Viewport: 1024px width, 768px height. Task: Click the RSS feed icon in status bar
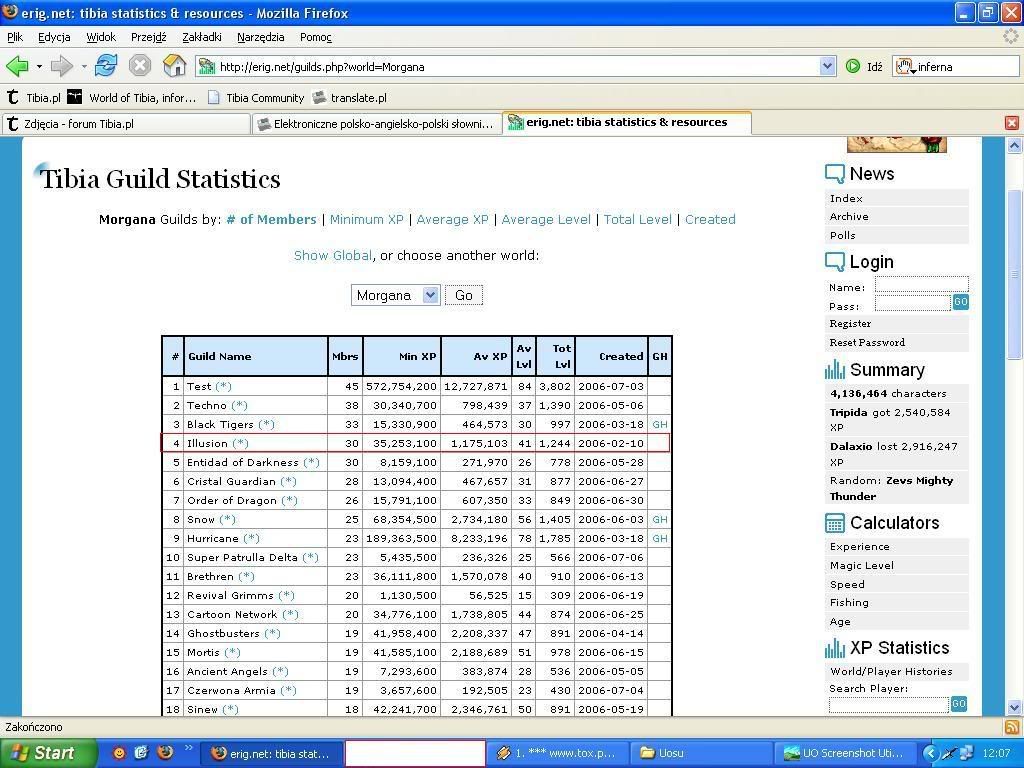click(1011, 727)
